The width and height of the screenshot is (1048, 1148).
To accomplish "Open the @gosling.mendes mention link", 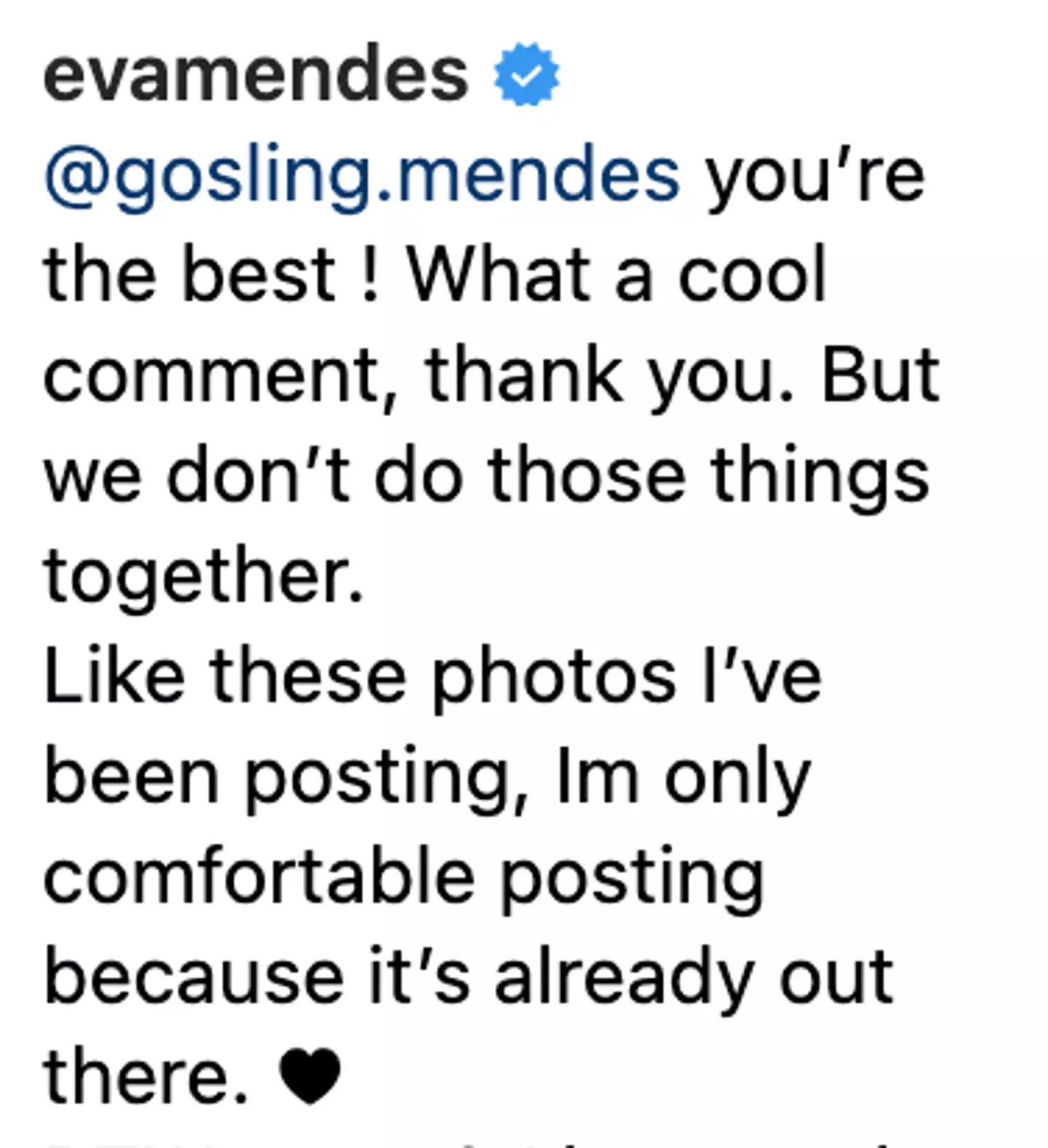I will pos(362,175).
